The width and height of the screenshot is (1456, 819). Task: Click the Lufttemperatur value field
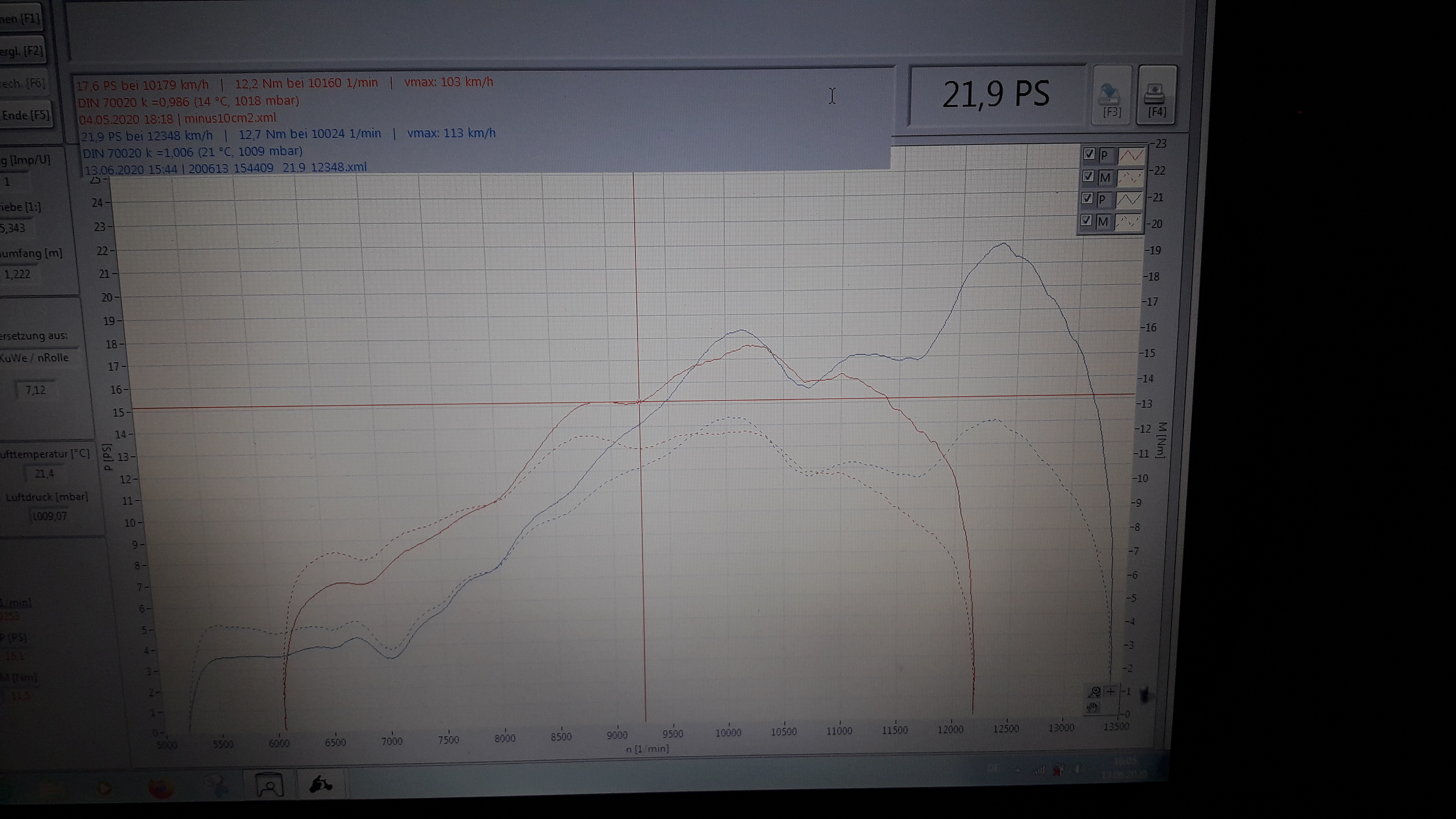tap(44, 474)
